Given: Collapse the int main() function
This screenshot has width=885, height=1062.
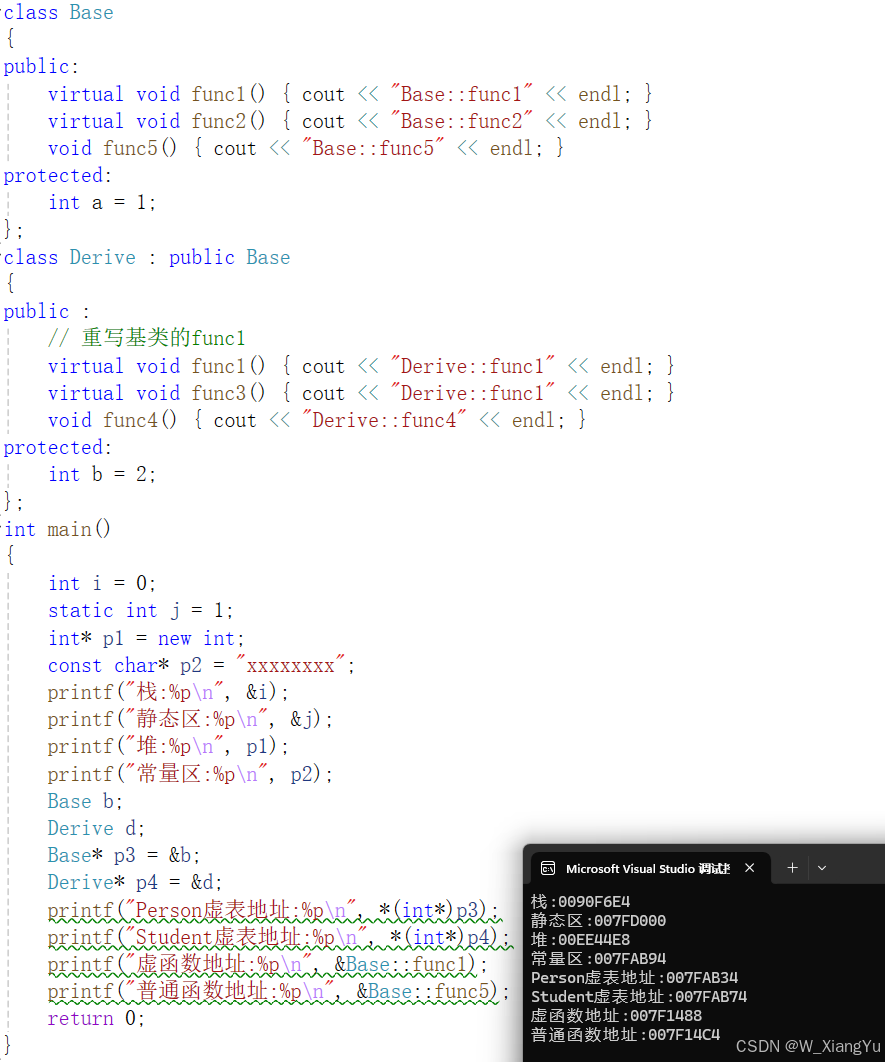Looking at the screenshot, I should pyautogui.click(x=2, y=530).
